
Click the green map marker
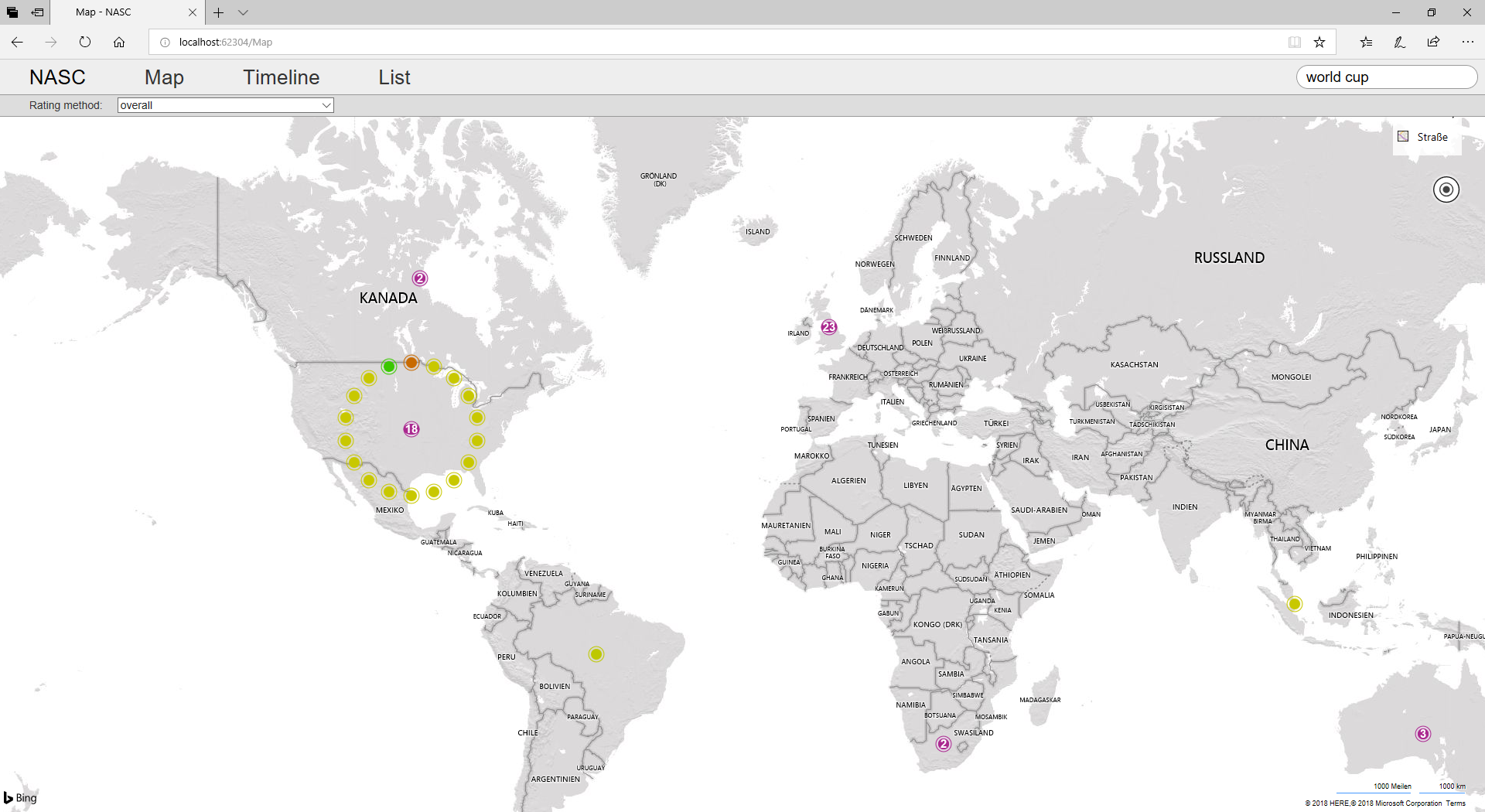pos(389,366)
